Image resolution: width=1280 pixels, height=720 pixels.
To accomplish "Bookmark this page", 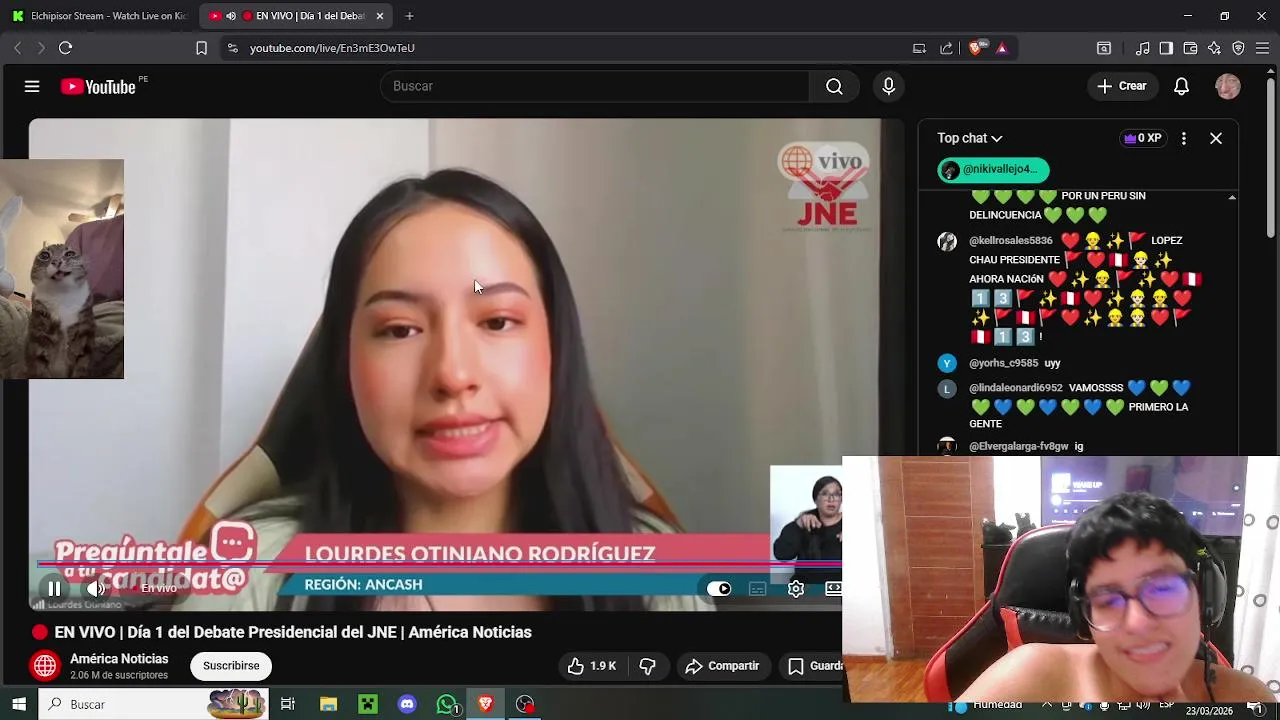I will (x=201, y=48).
